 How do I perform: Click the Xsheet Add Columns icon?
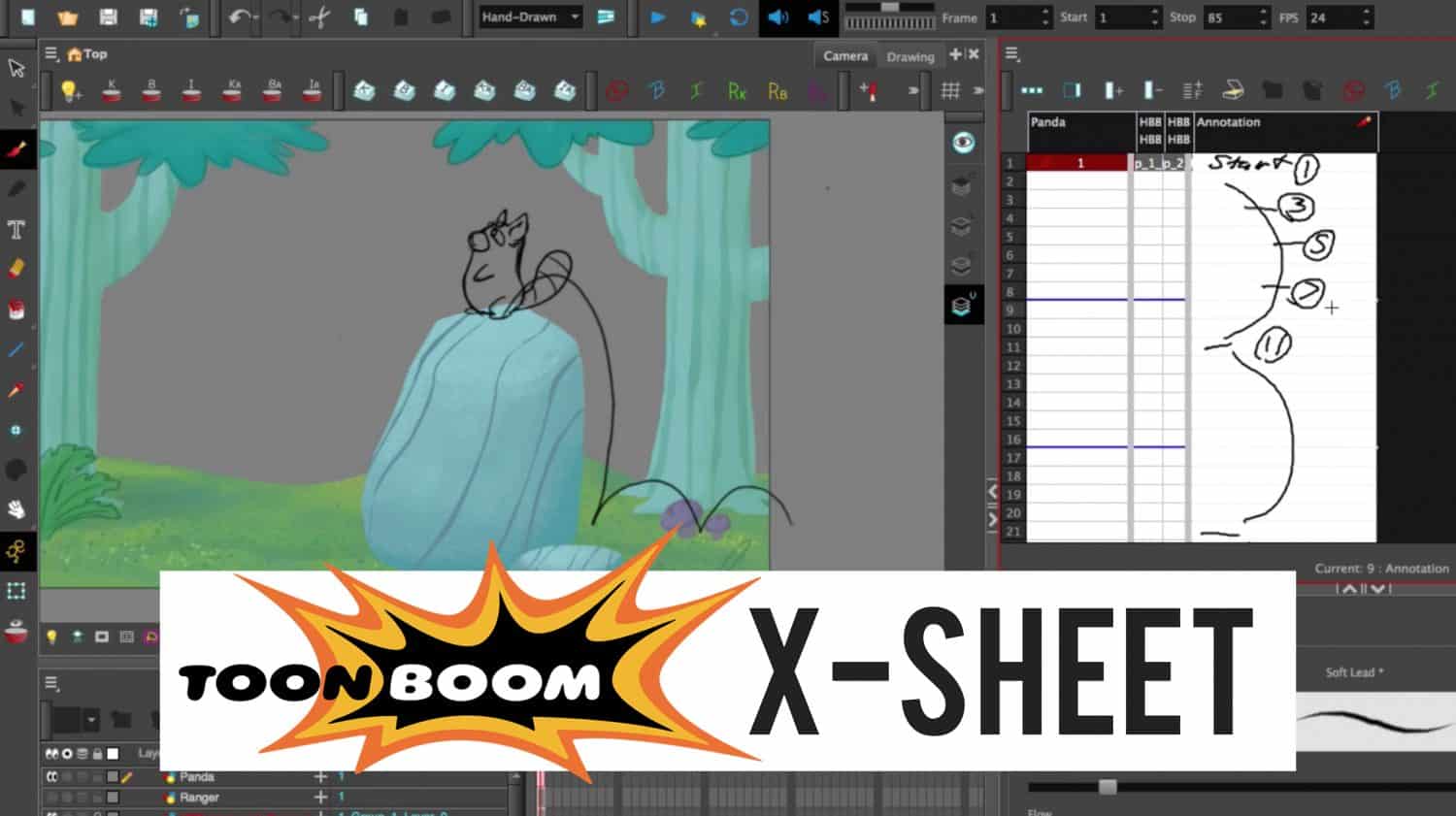[1113, 90]
